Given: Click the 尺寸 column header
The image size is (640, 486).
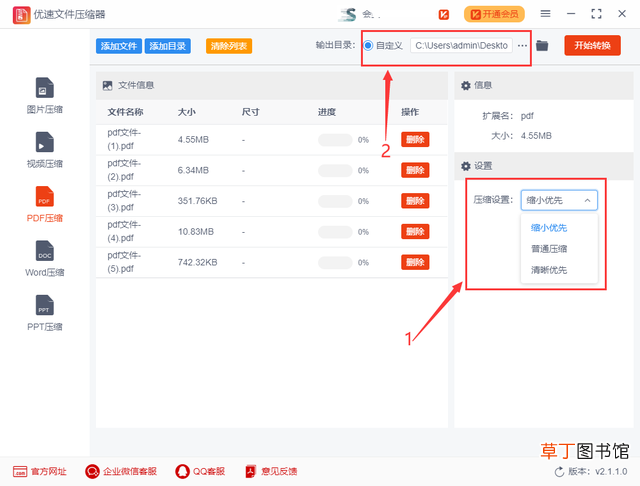Looking at the screenshot, I should [250, 112].
